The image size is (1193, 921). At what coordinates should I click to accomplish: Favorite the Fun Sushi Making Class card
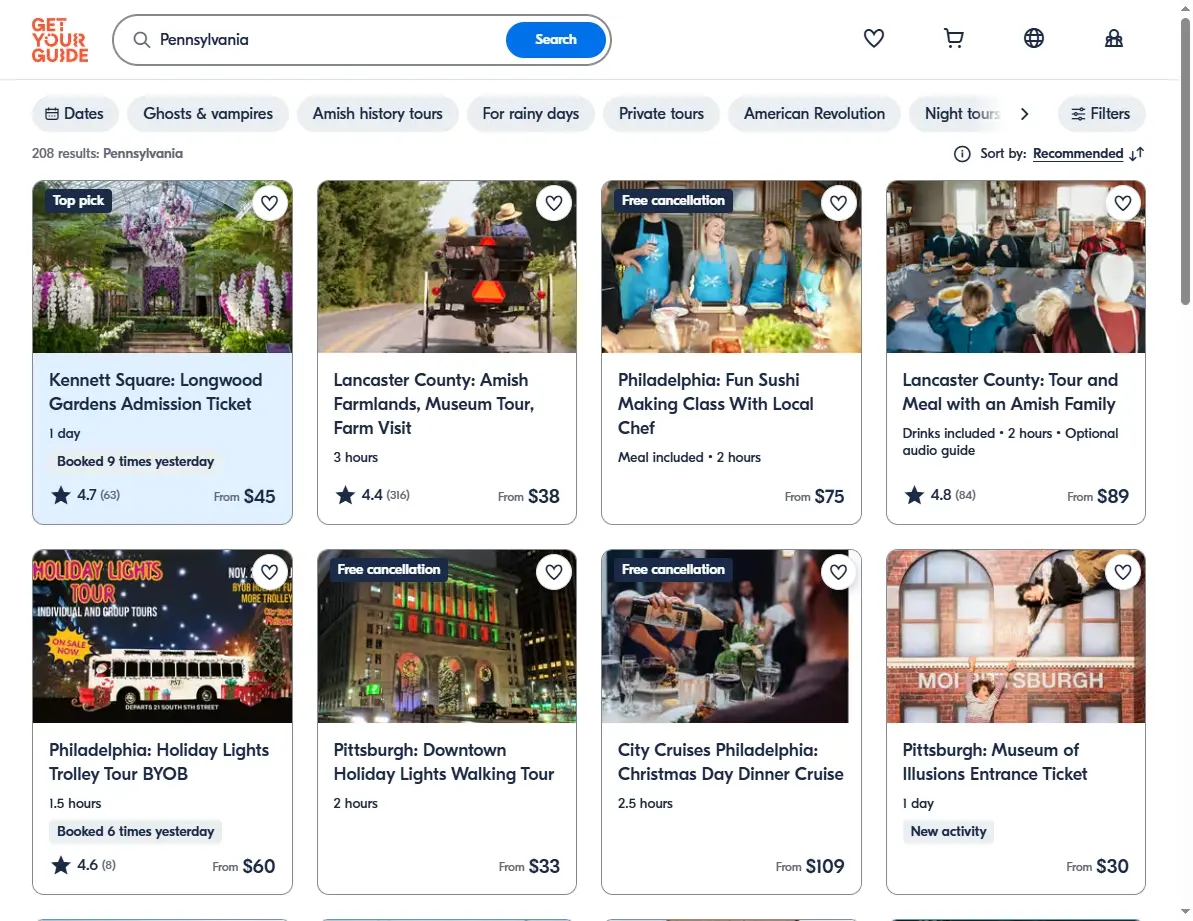[x=838, y=203]
